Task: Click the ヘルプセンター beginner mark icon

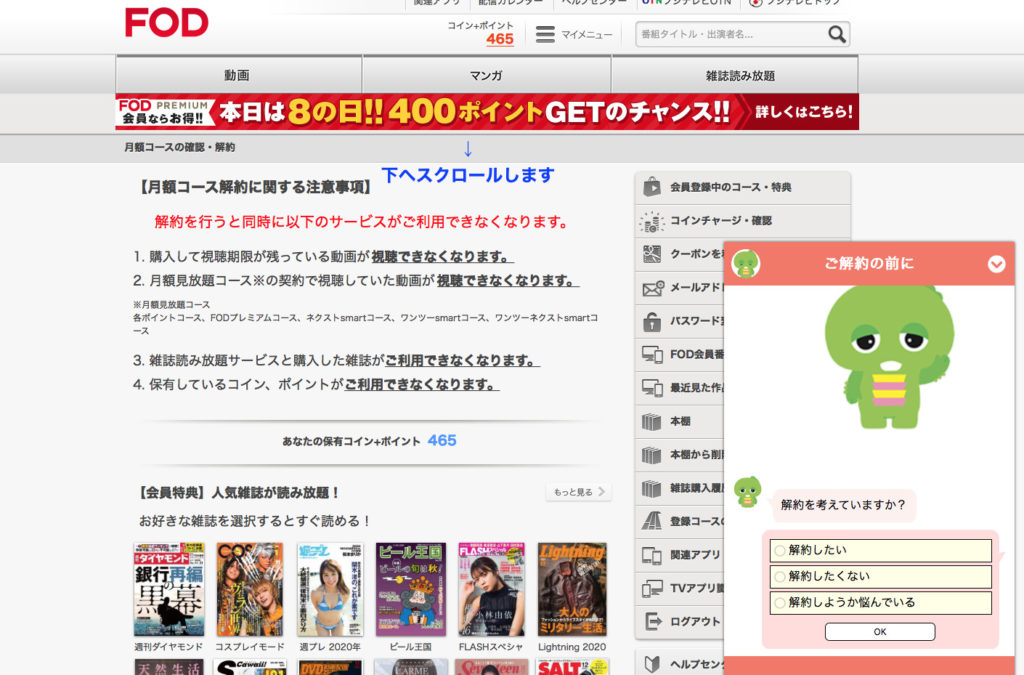Action: (x=651, y=664)
